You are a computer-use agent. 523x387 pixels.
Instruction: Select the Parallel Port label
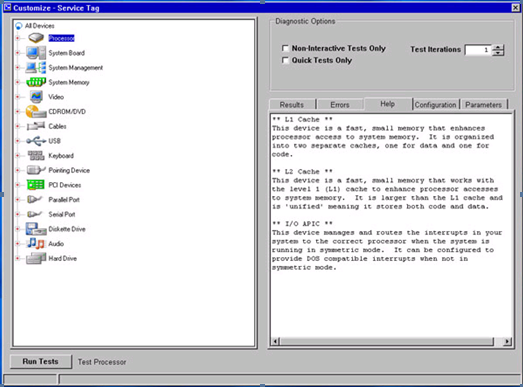point(64,200)
